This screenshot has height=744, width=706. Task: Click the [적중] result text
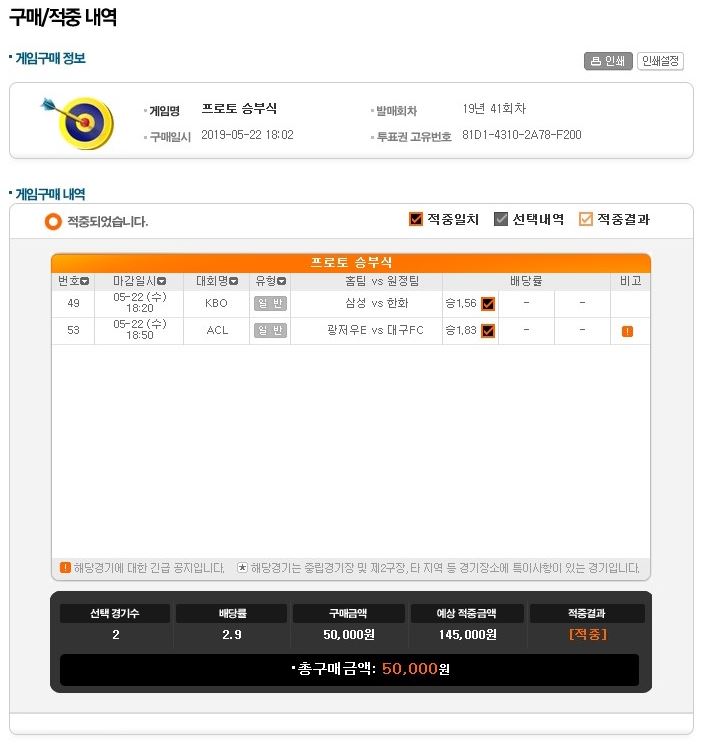[588, 634]
